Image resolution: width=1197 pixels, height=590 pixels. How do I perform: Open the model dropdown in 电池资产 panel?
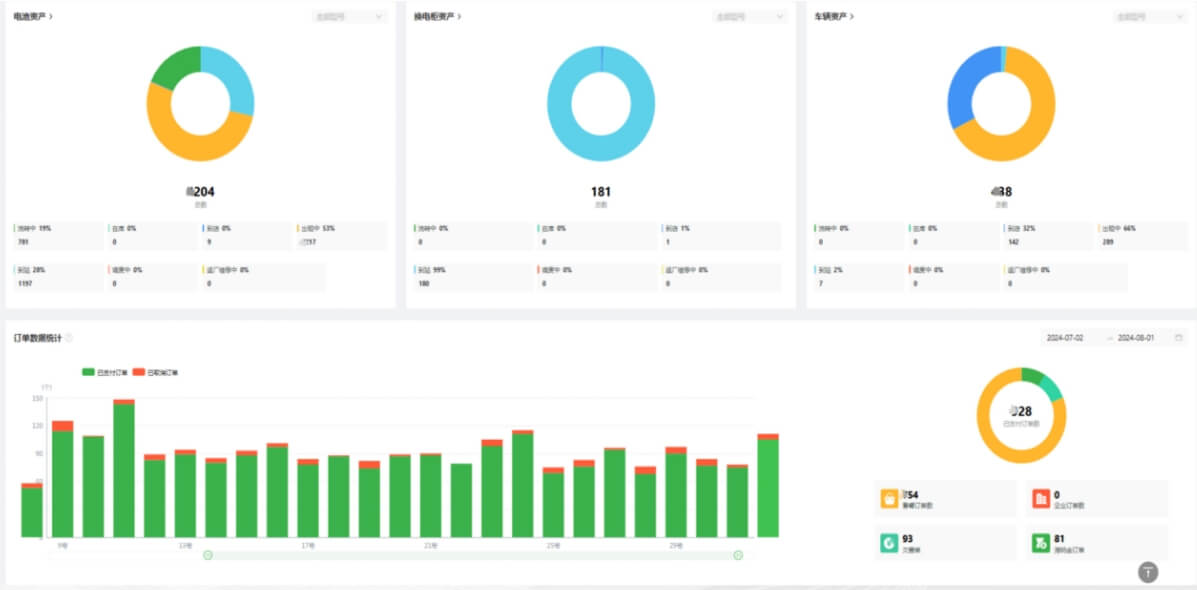click(x=348, y=17)
